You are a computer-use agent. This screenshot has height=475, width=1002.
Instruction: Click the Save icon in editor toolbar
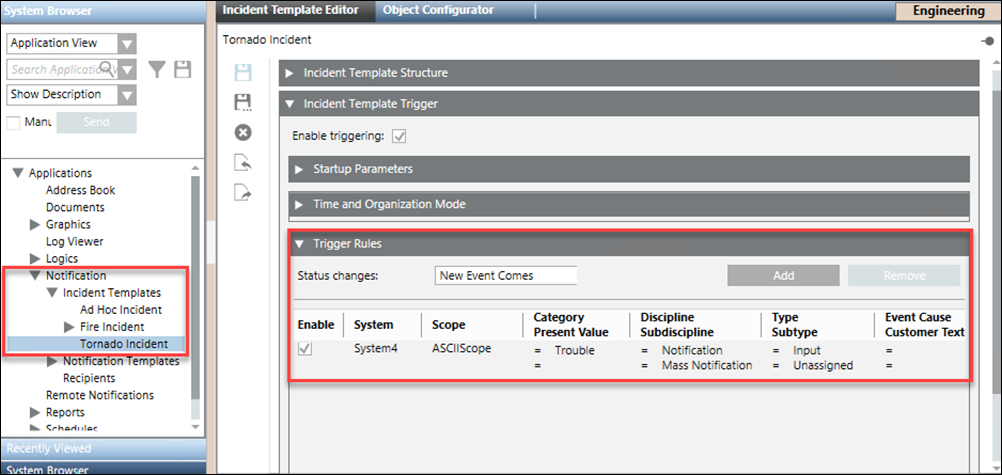(x=242, y=72)
